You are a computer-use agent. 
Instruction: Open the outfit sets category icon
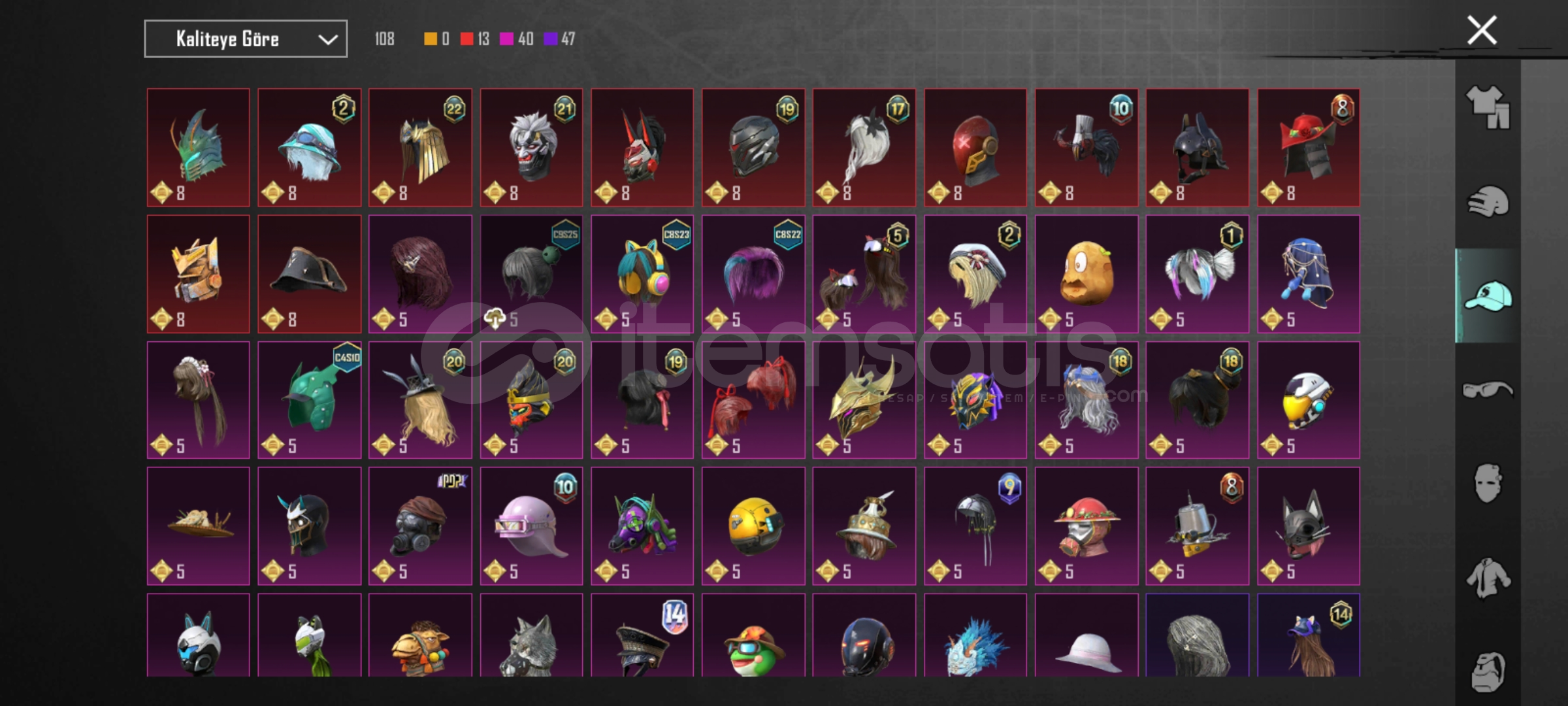pos(1488,107)
